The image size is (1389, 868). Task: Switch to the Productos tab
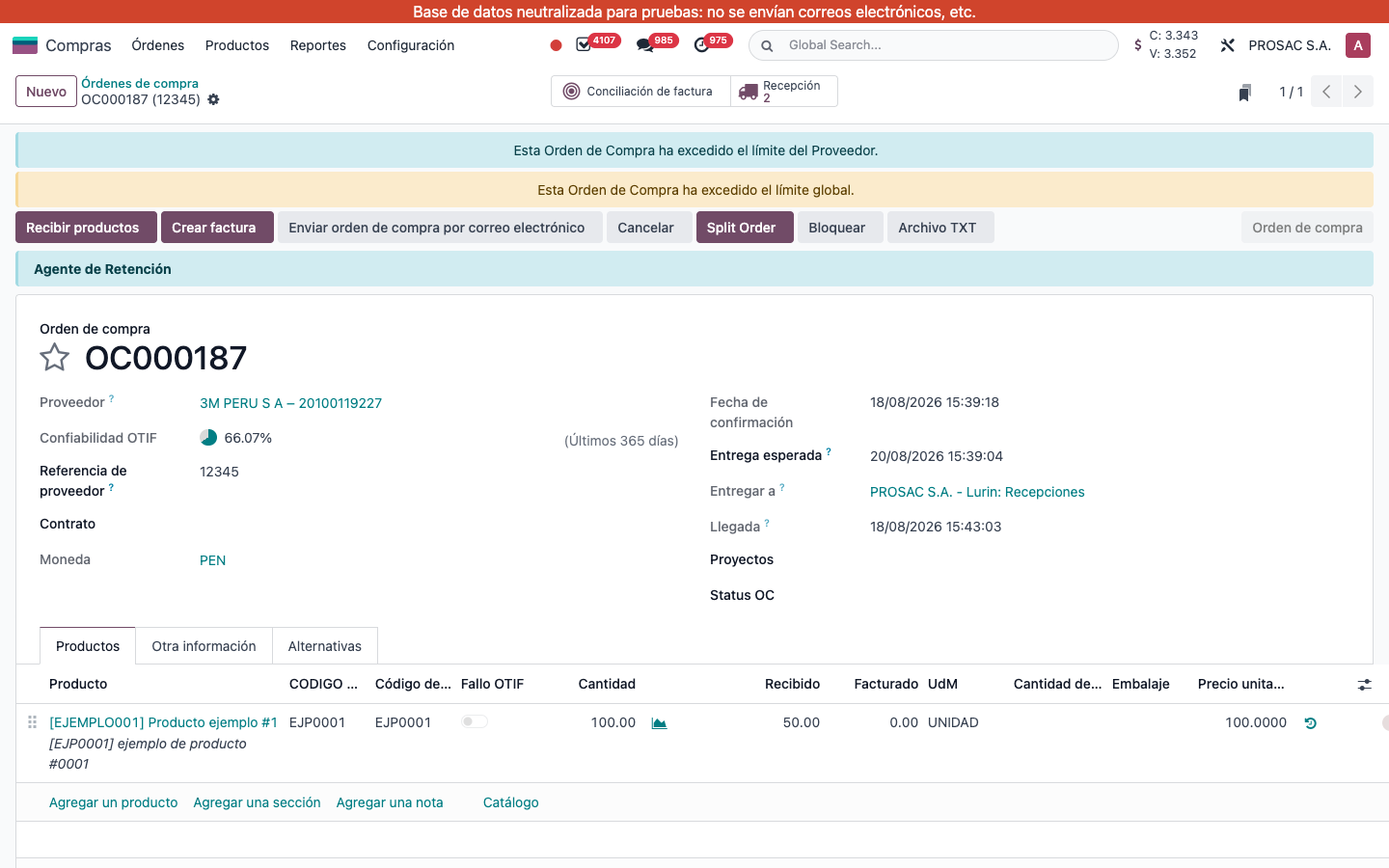pos(88,646)
